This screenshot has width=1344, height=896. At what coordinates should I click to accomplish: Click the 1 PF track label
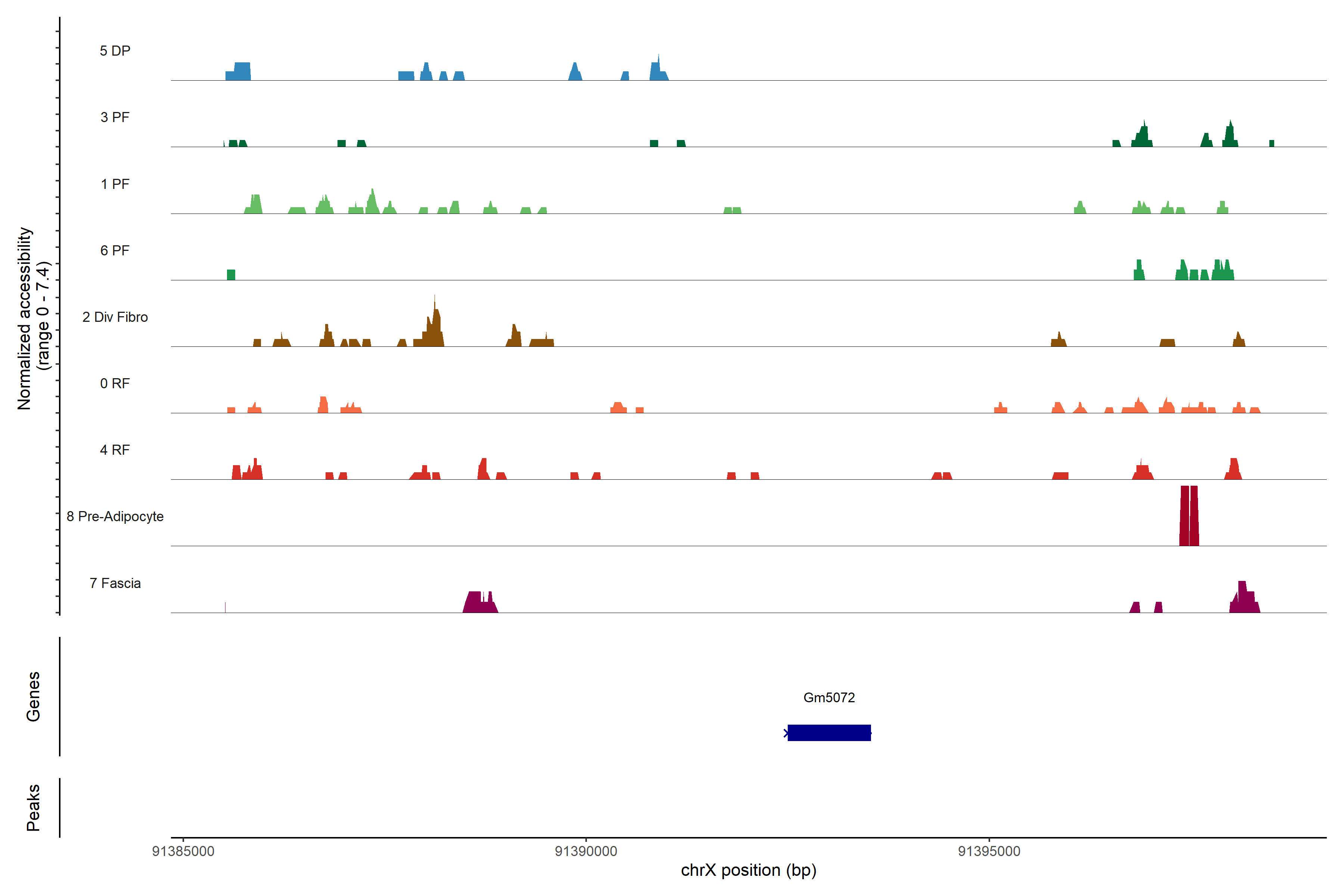coord(115,184)
